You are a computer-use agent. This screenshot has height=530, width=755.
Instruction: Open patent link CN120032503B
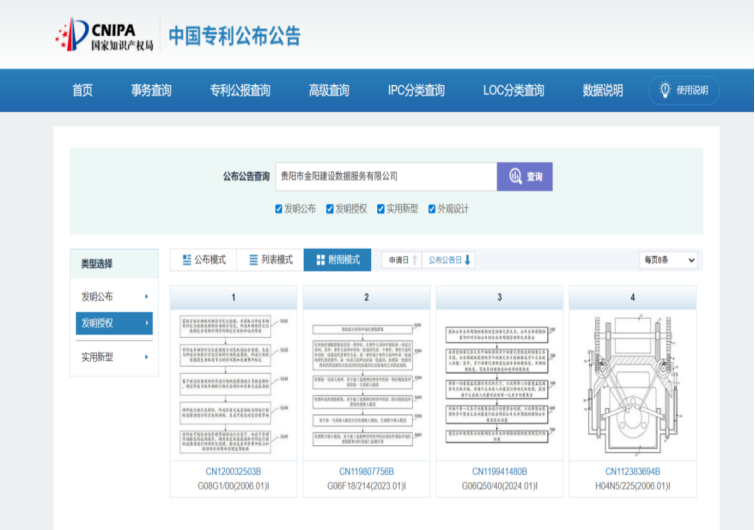point(233,471)
